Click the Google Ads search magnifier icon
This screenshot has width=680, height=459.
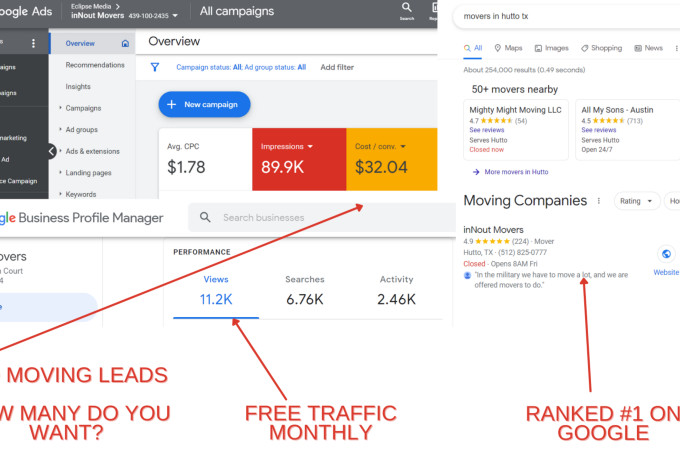coord(406,7)
